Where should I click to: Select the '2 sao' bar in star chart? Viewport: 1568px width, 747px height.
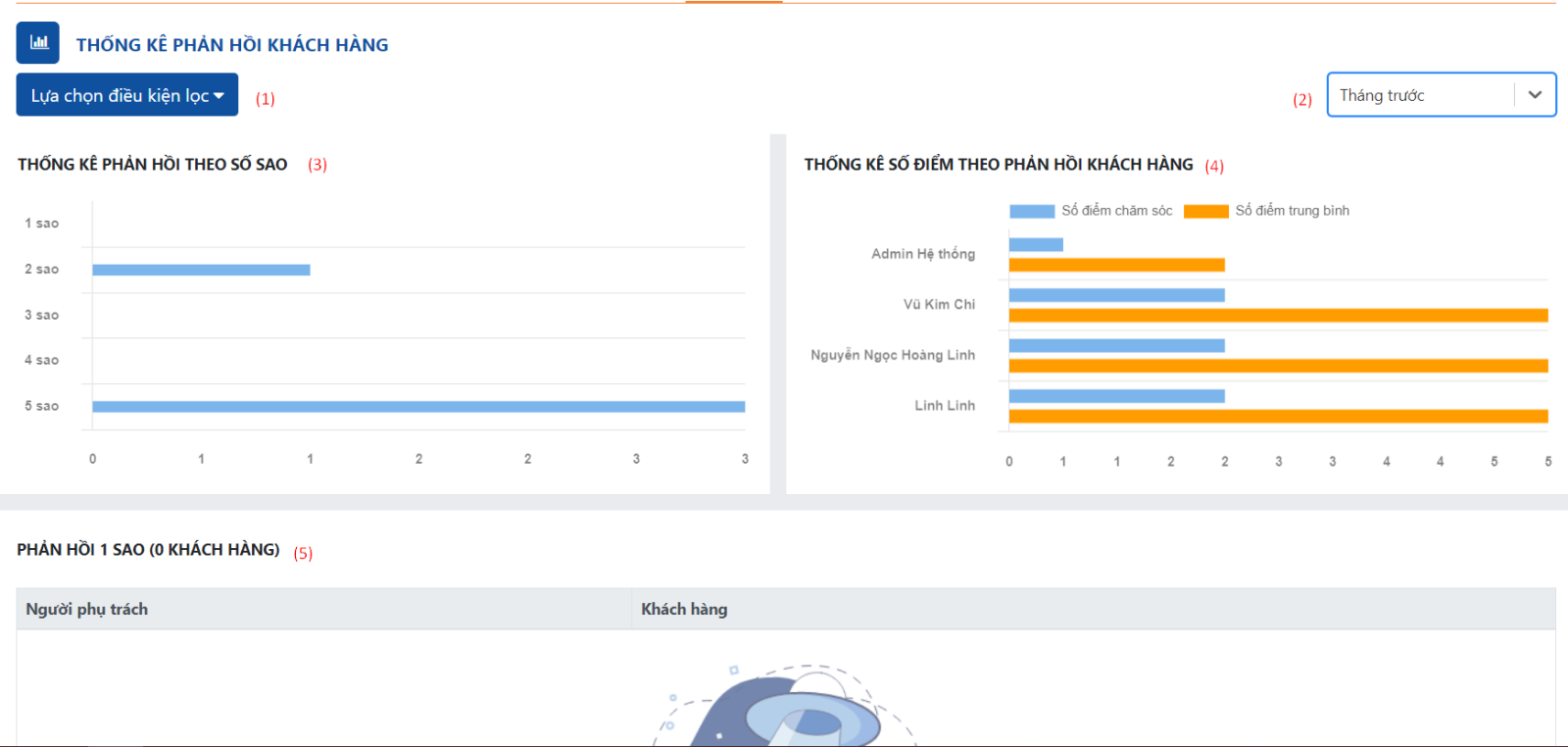coord(201,270)
